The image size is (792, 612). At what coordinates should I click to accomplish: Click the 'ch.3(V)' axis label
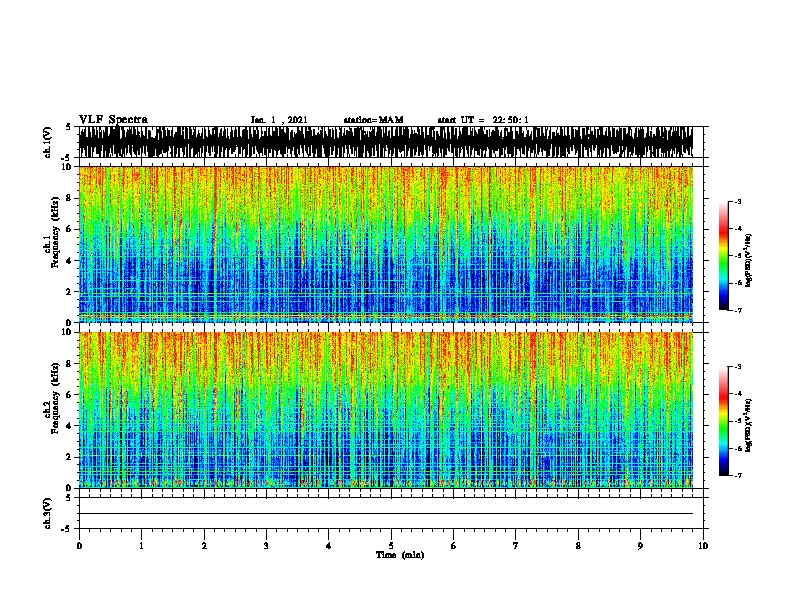48,513
